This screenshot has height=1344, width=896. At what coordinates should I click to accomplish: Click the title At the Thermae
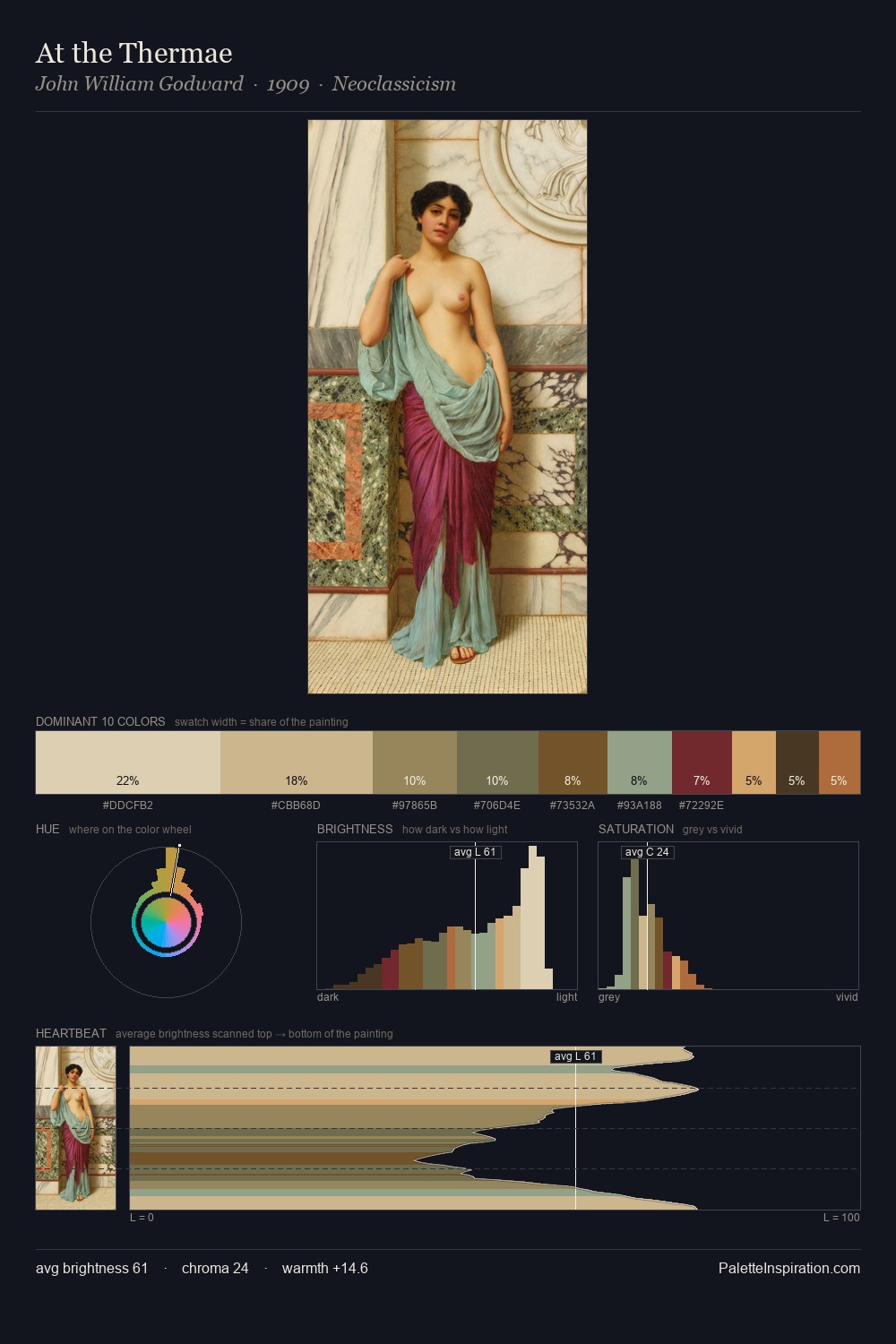coord(134,54)
